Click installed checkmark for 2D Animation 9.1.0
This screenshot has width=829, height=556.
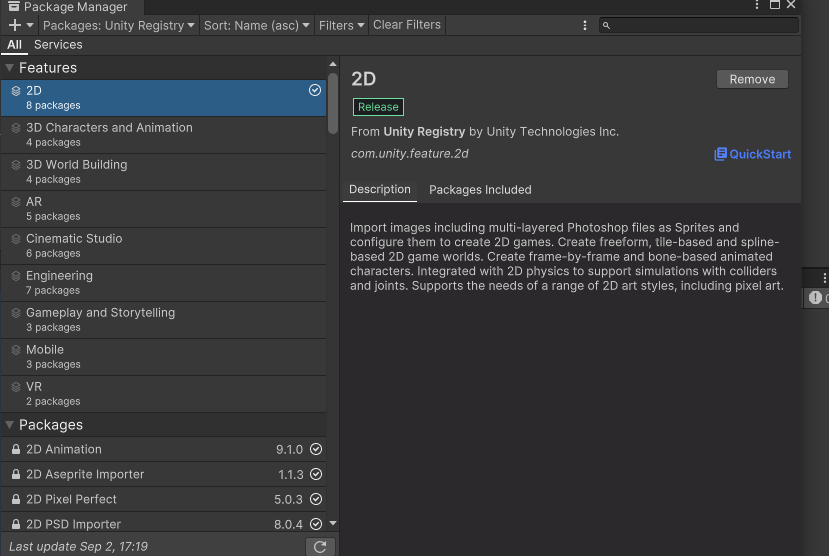pyautogui.click(x=316, y=449)
